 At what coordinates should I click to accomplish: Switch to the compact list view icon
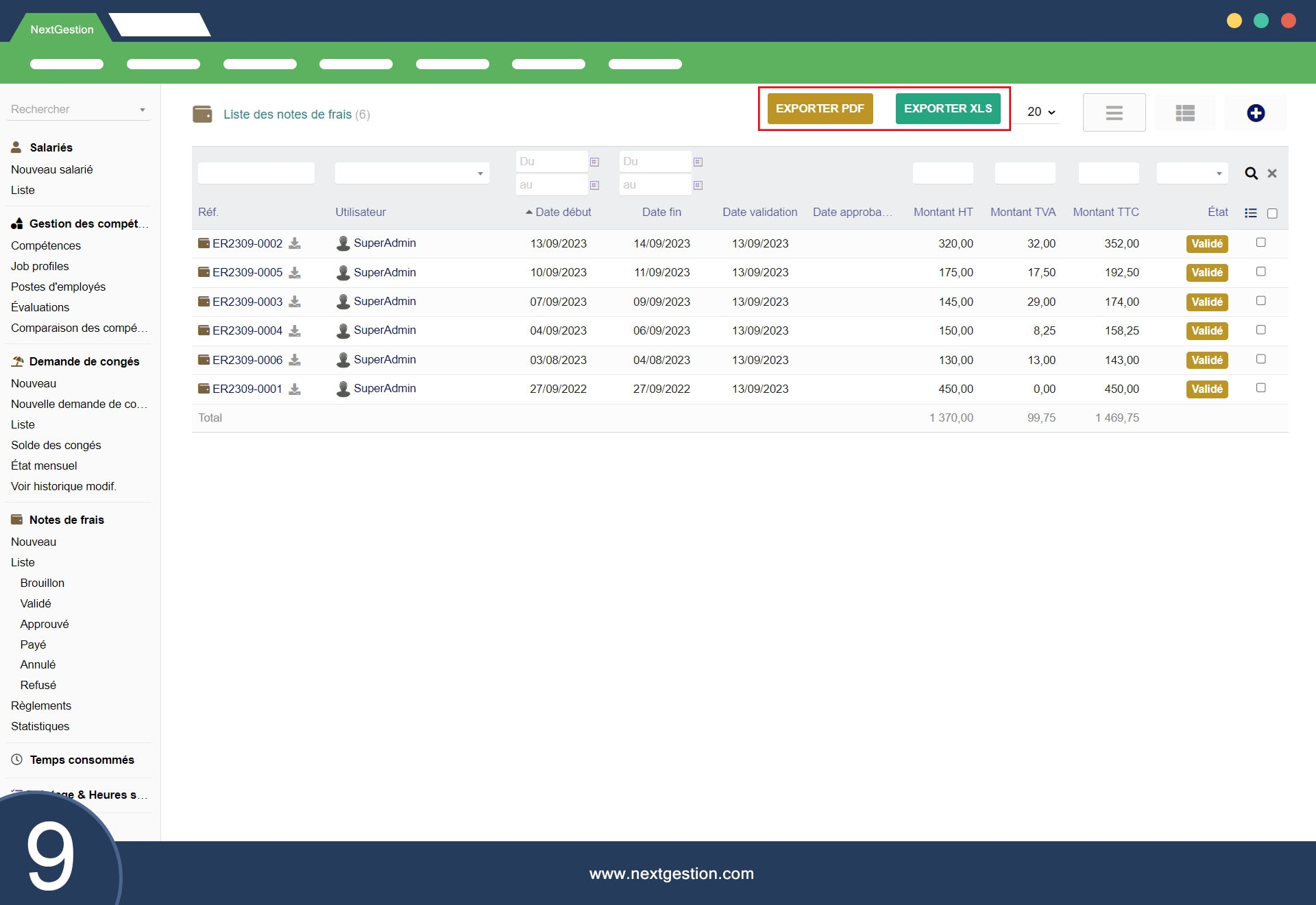(x=1114, y=113)
